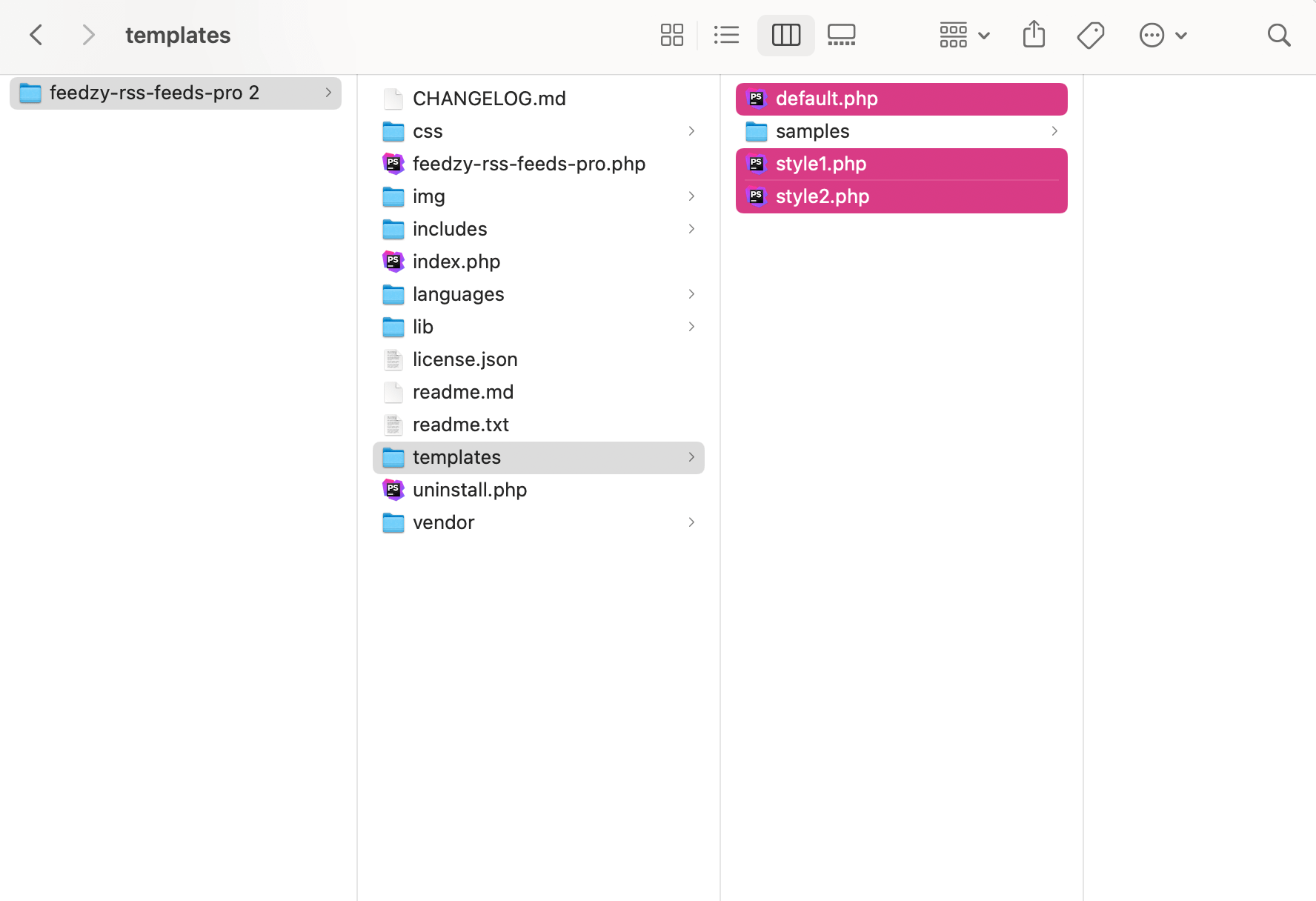The width and height of the screenshot is (1316, 901).
Task: Click the feedzy-rss-feeds-pro.php file icon
Action: click(x=393, y=164)
